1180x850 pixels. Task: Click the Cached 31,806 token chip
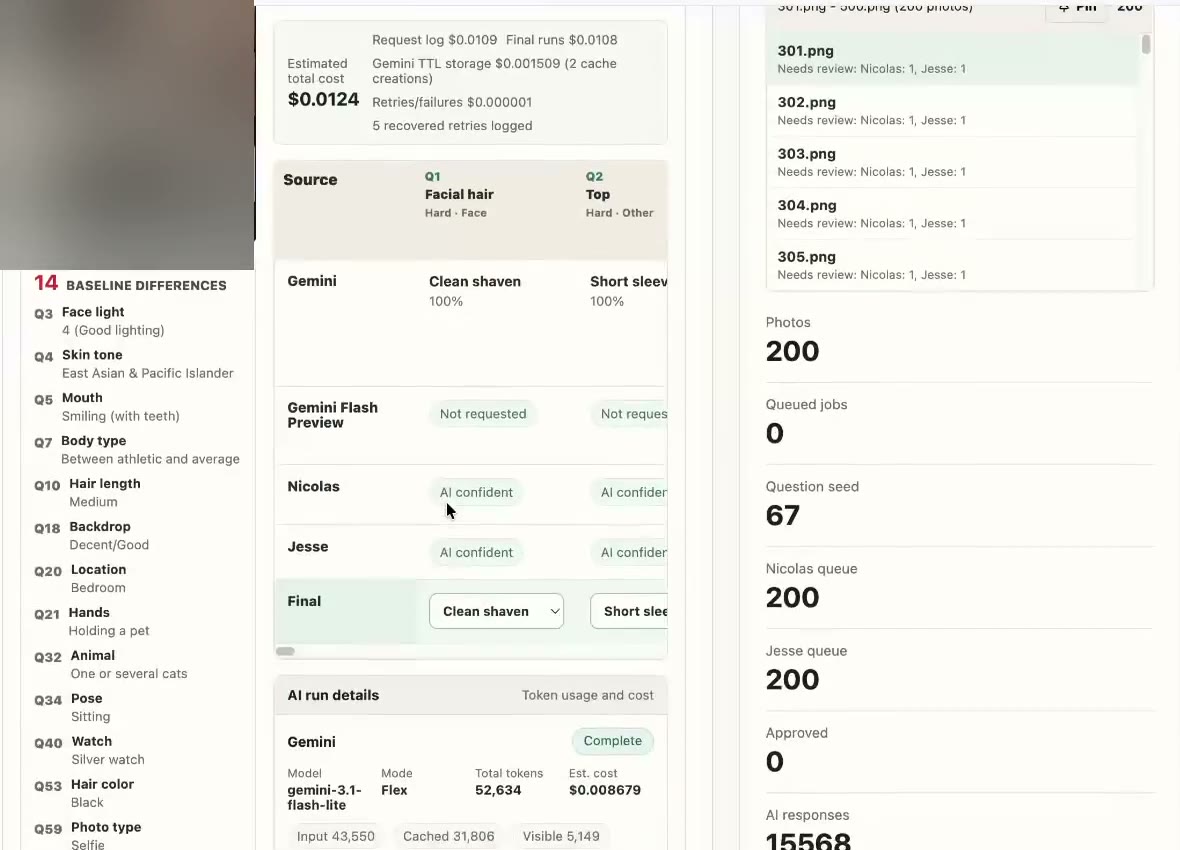(x=449, y=836)
